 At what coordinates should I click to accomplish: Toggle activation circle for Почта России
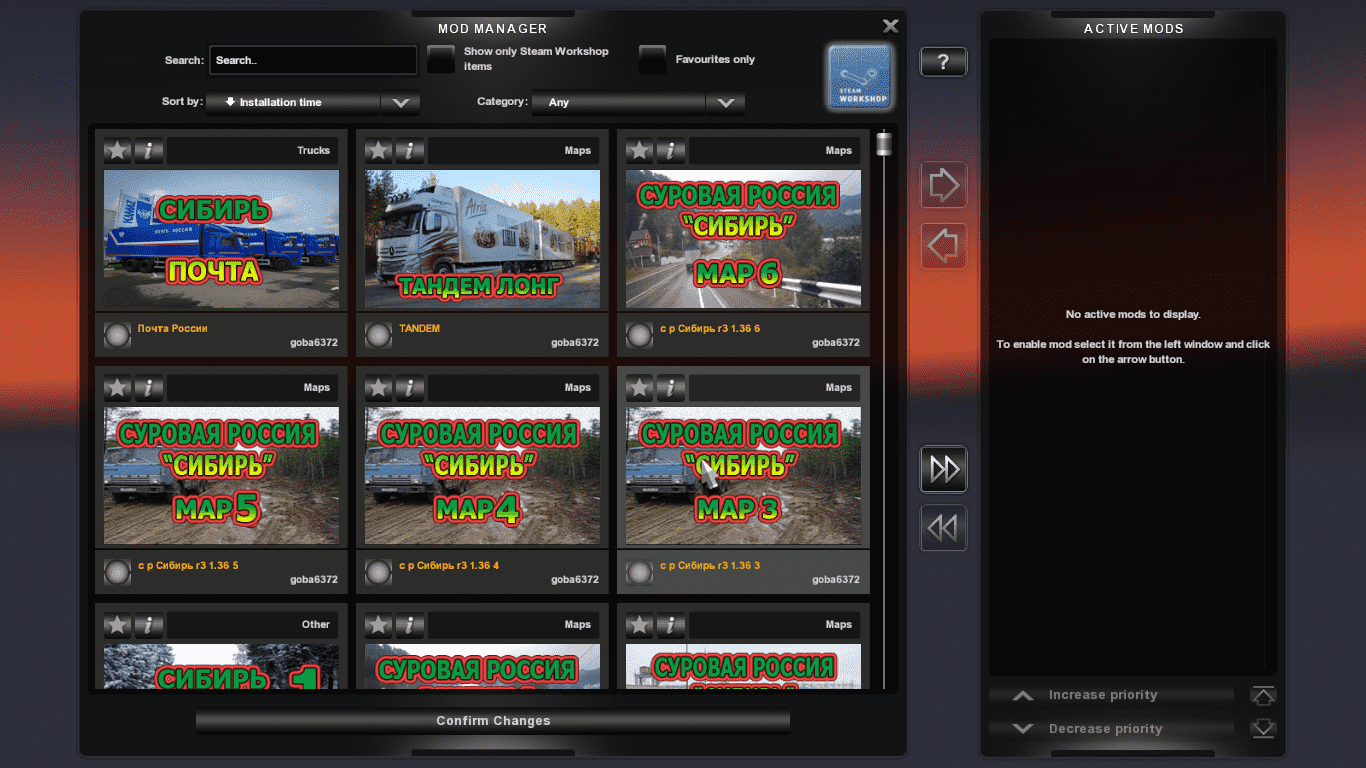coord(118,335)
